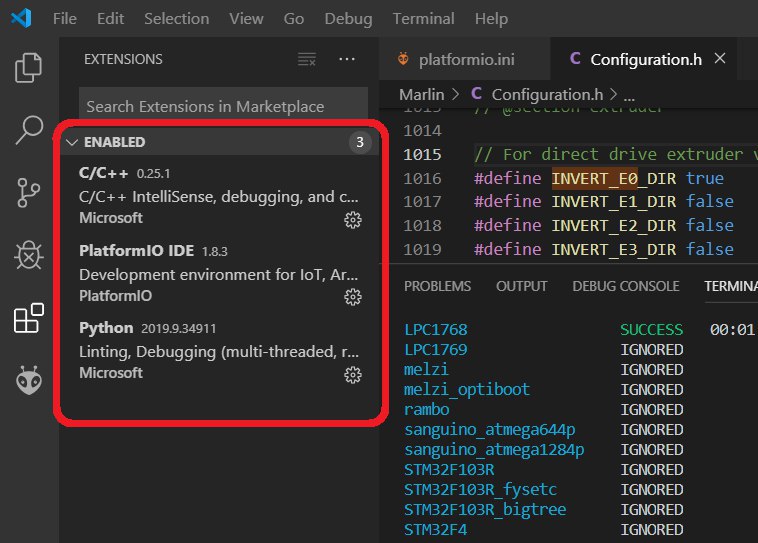Click the 'true' value on line 1016
Viewport: 758px width, 543px height.
pyautogui.click(x=704, y=178)
